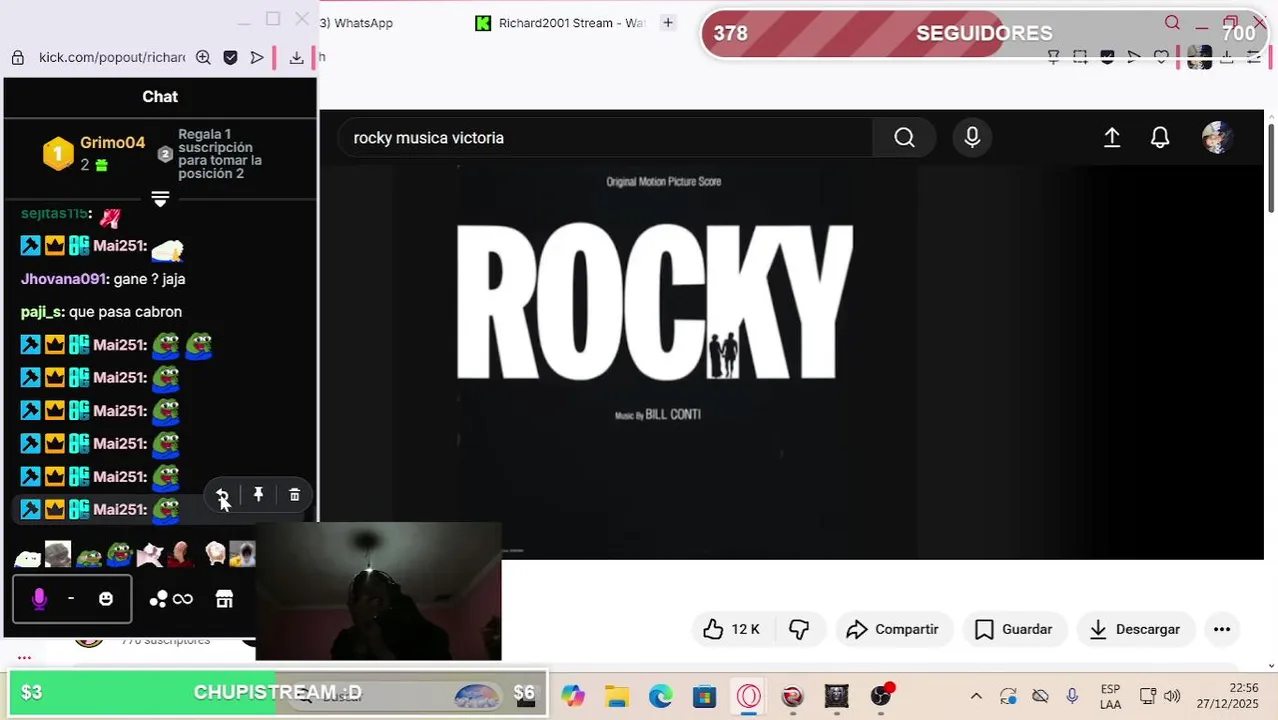The height and width of the screenshot is (720, 1278).
Task: Dislike the Rocky video
Action: [799, 629]
